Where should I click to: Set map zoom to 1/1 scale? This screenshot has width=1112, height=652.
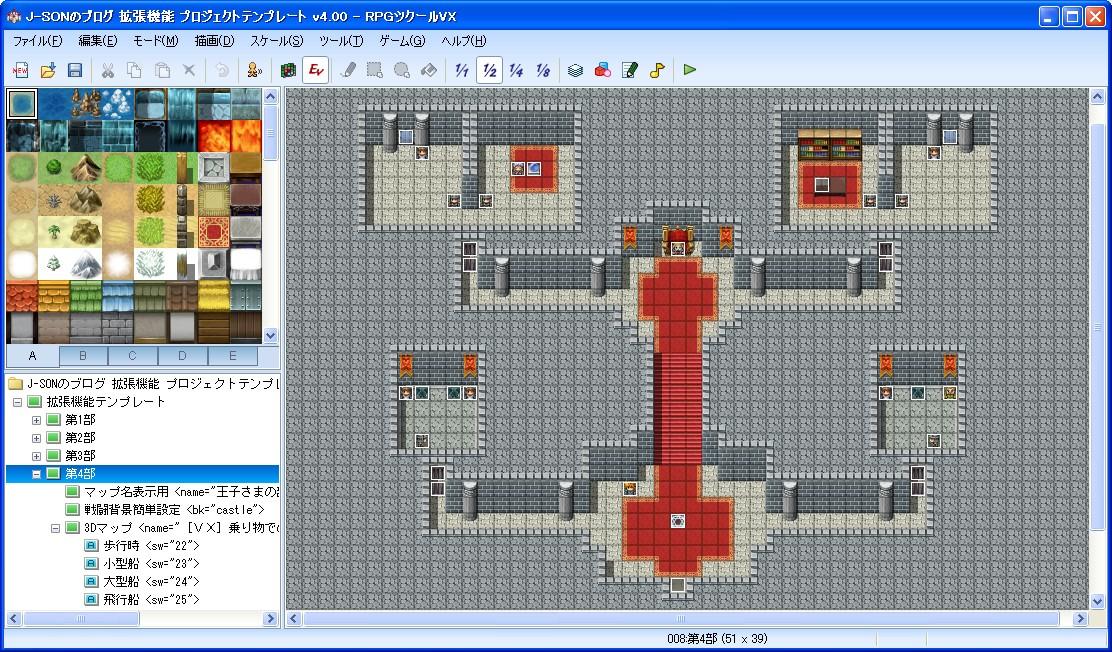click(462, 70)
